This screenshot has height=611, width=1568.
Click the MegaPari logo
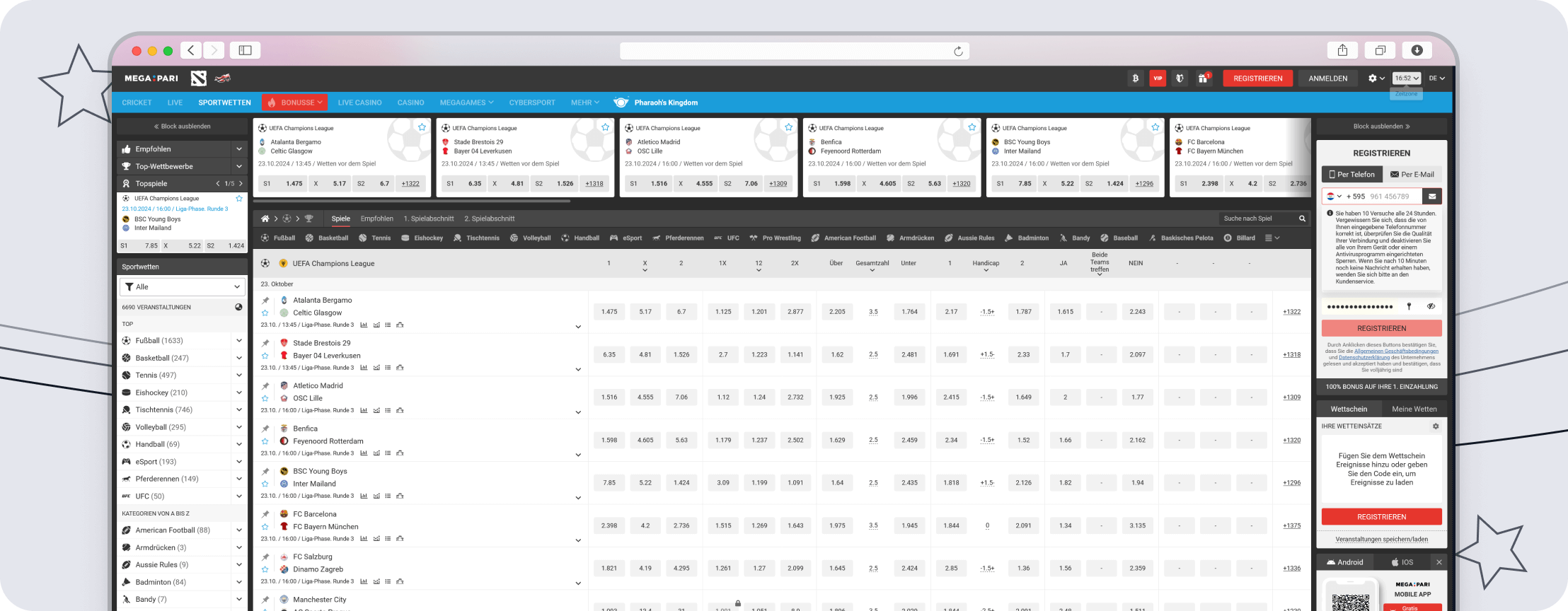click(x=151, y=78)
